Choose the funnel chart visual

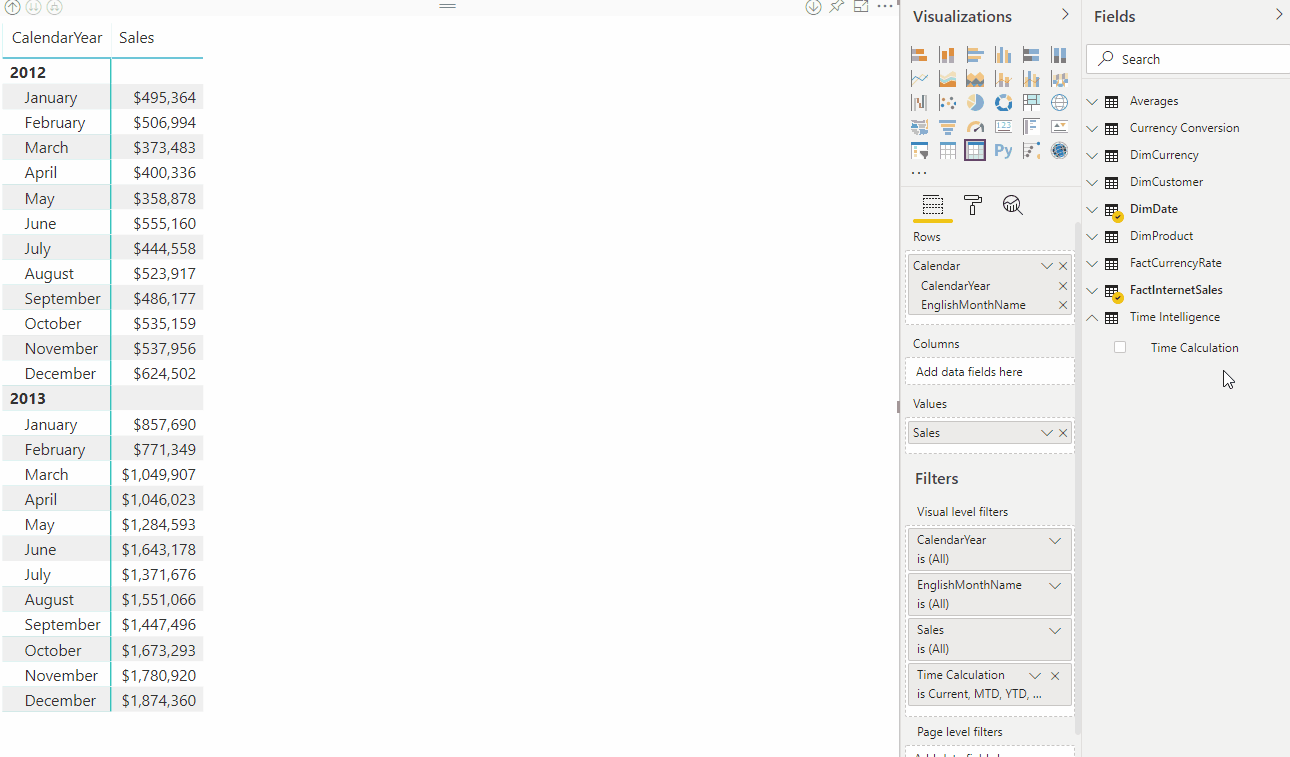click(x=947, y=125)
